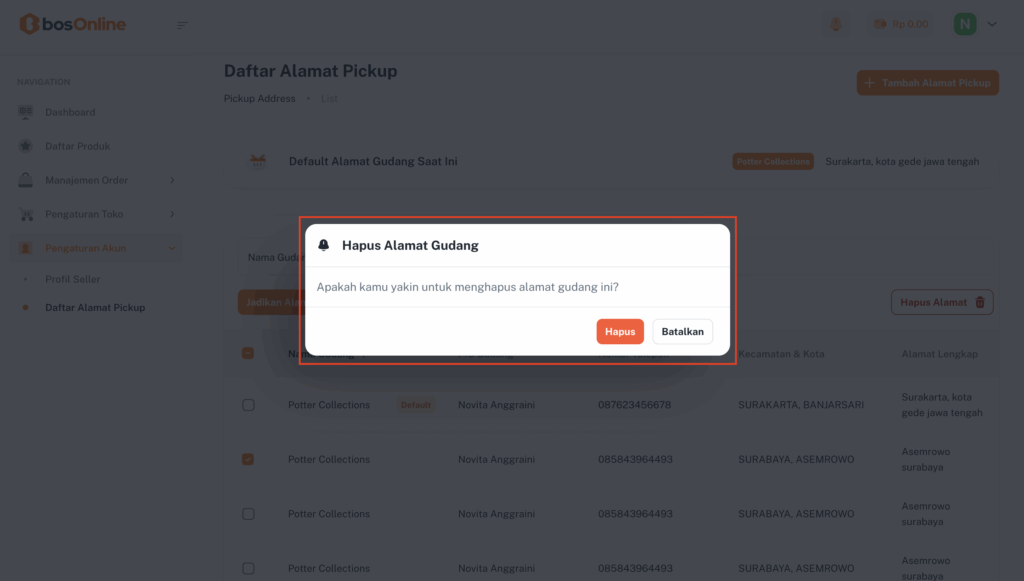Expand the Manajemen Order submenu chevron
1024x581 pixels.
(x=172, y=180)
